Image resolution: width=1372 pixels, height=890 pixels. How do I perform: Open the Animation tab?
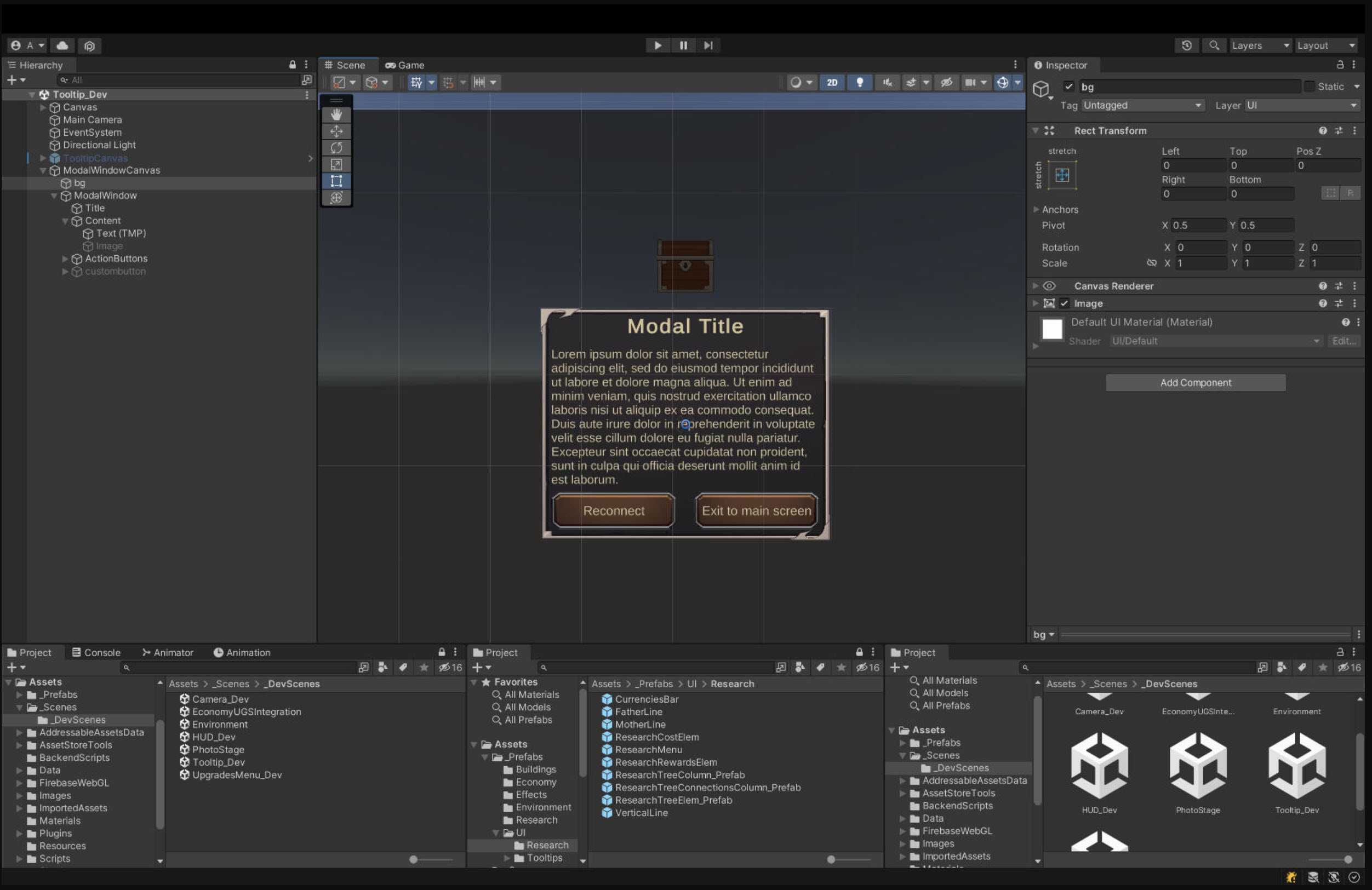[242, 653]
